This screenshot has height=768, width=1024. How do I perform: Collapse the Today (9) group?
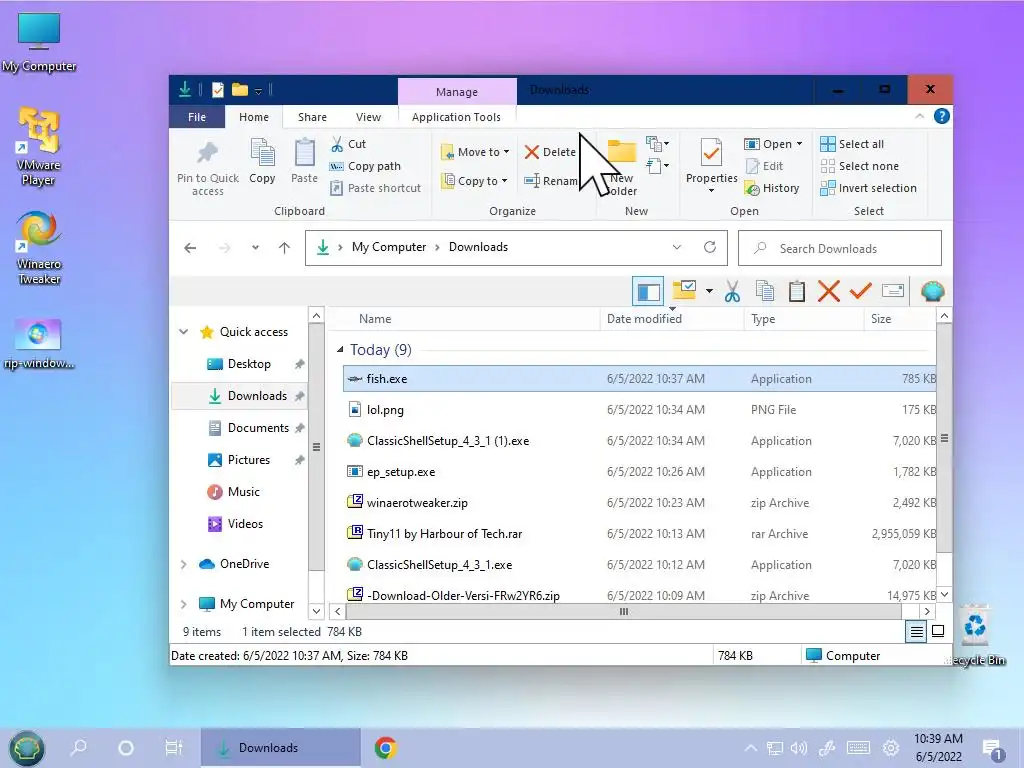coord(340,350)
